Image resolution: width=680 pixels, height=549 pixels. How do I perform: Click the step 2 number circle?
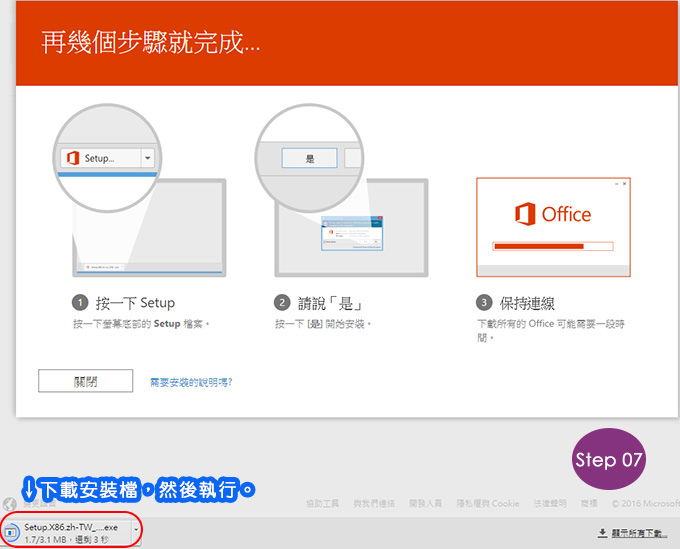tap(282, 303)
